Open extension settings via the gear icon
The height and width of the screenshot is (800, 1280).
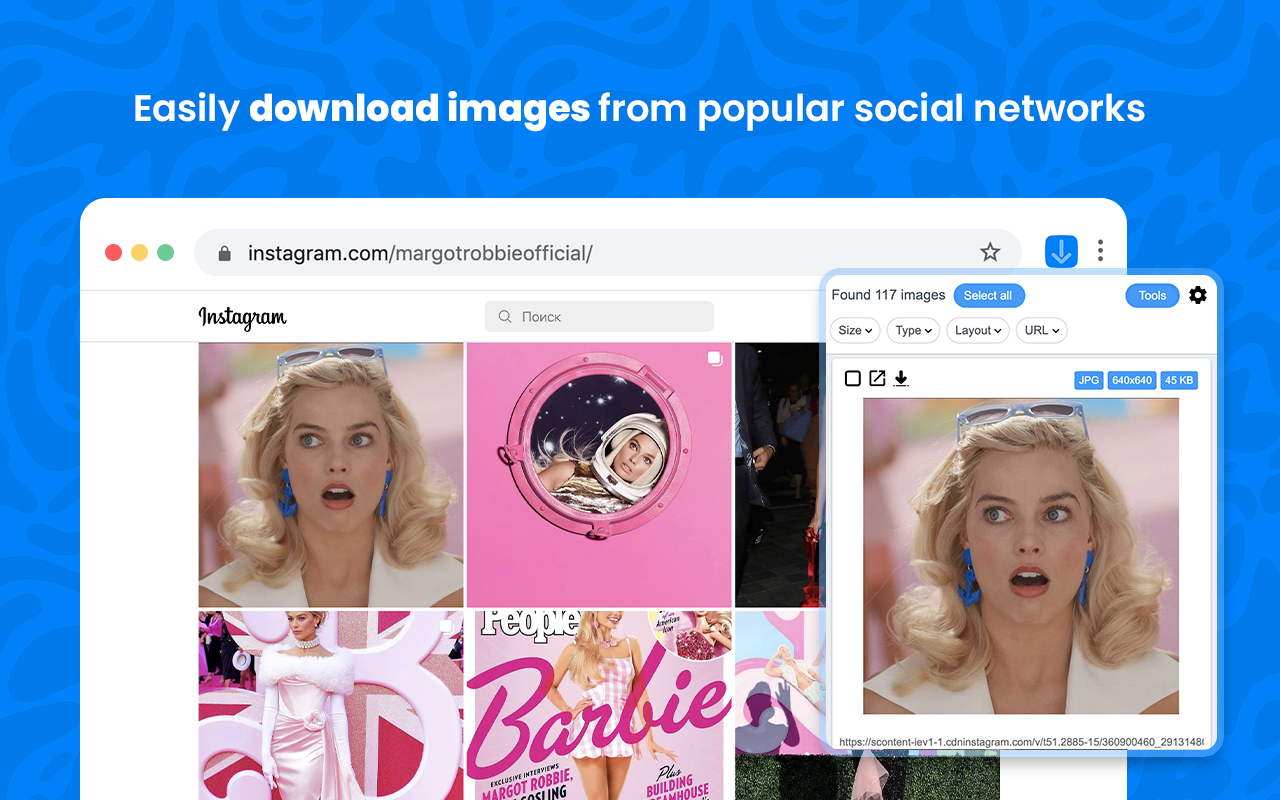point(1197,295)
